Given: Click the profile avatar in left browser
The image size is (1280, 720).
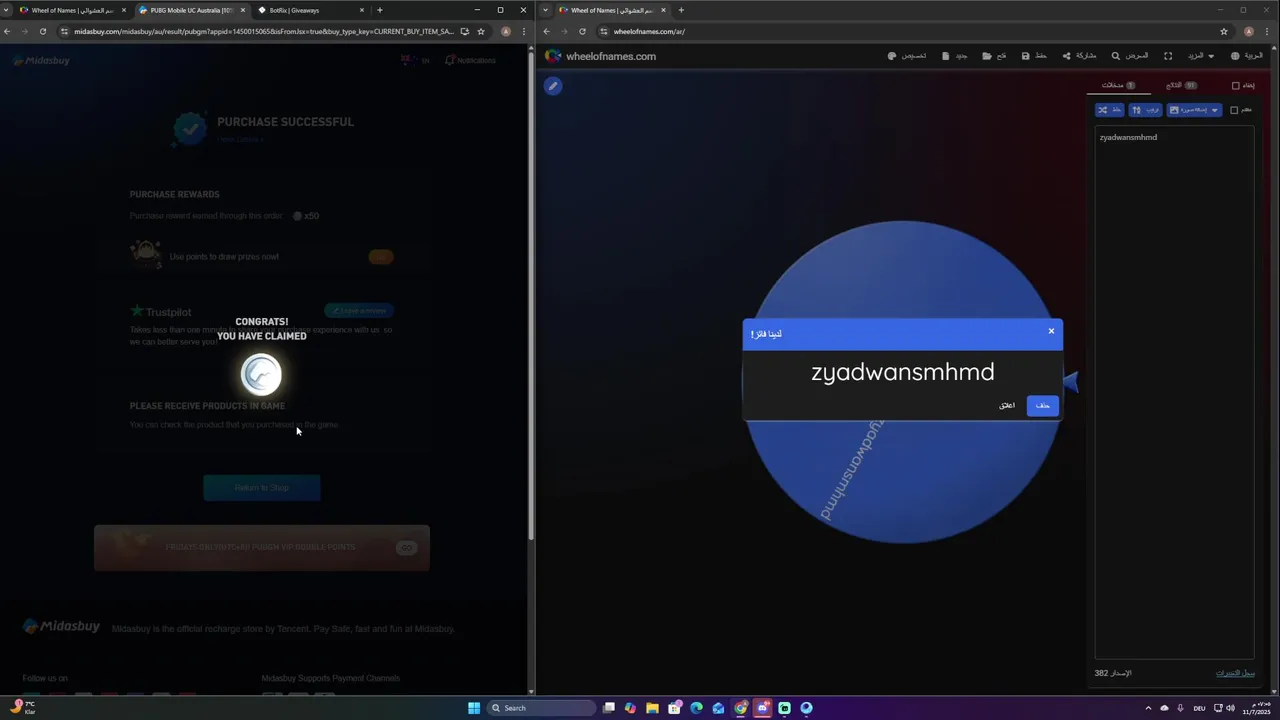Looking at the screenshot, I should 506,31.
